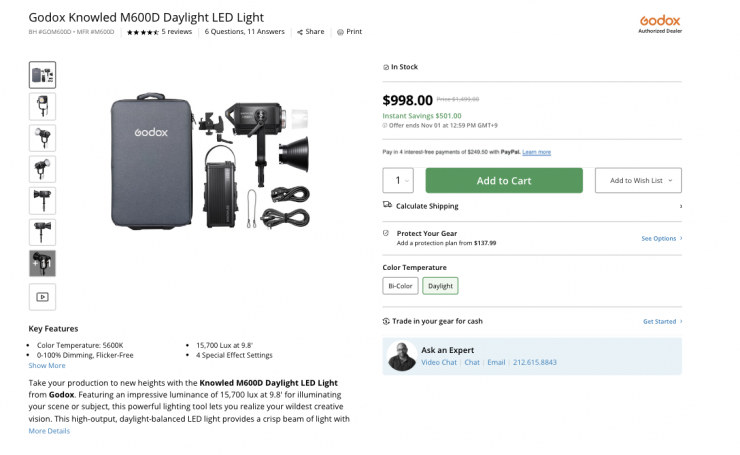Viewport: 740px width, 455px height.
Task: Click the video play thumbnail icon
Action: click(42, 297)
